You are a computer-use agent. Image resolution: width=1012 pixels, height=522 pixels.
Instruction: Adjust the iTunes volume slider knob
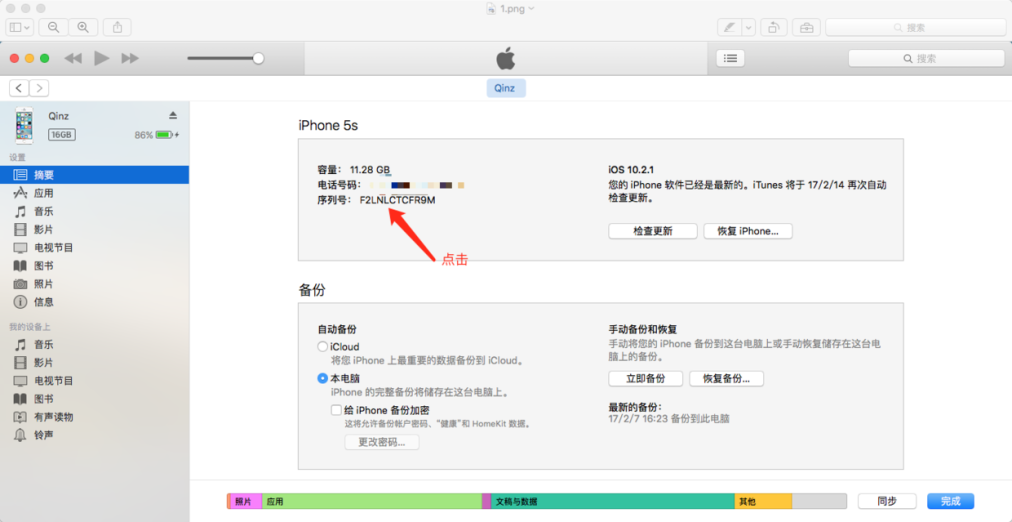click(x=258, y=58)
